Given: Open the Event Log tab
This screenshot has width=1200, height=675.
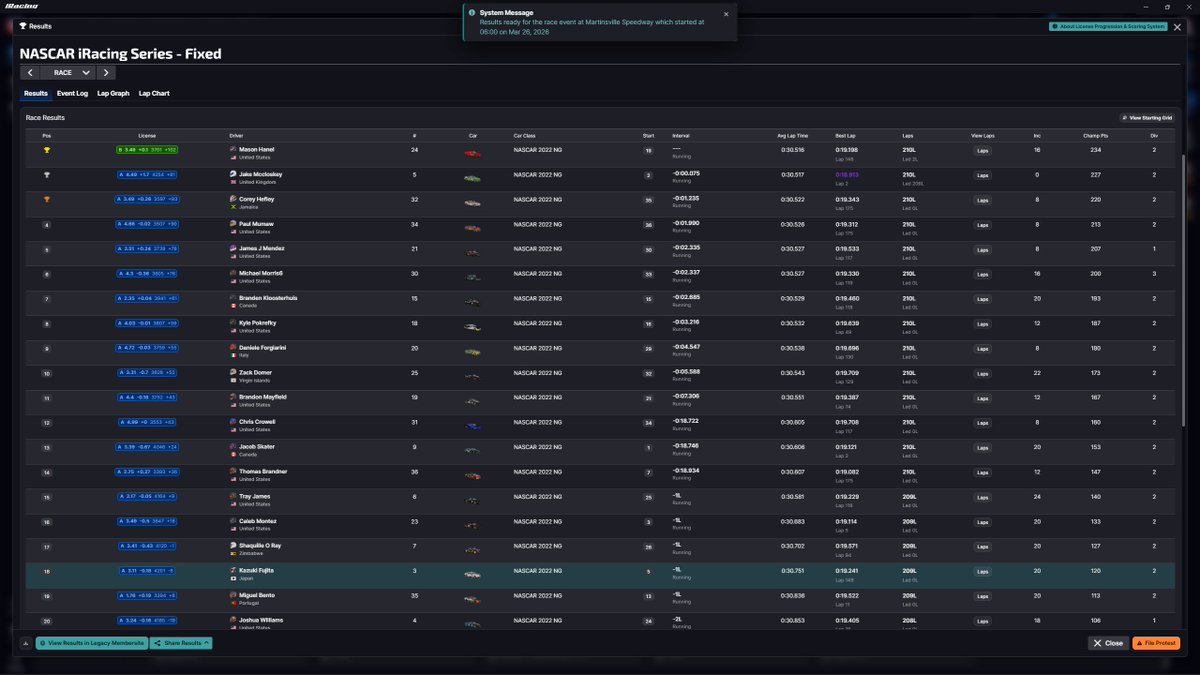Looking at the screenshot, I should click(x=72, y=93).
